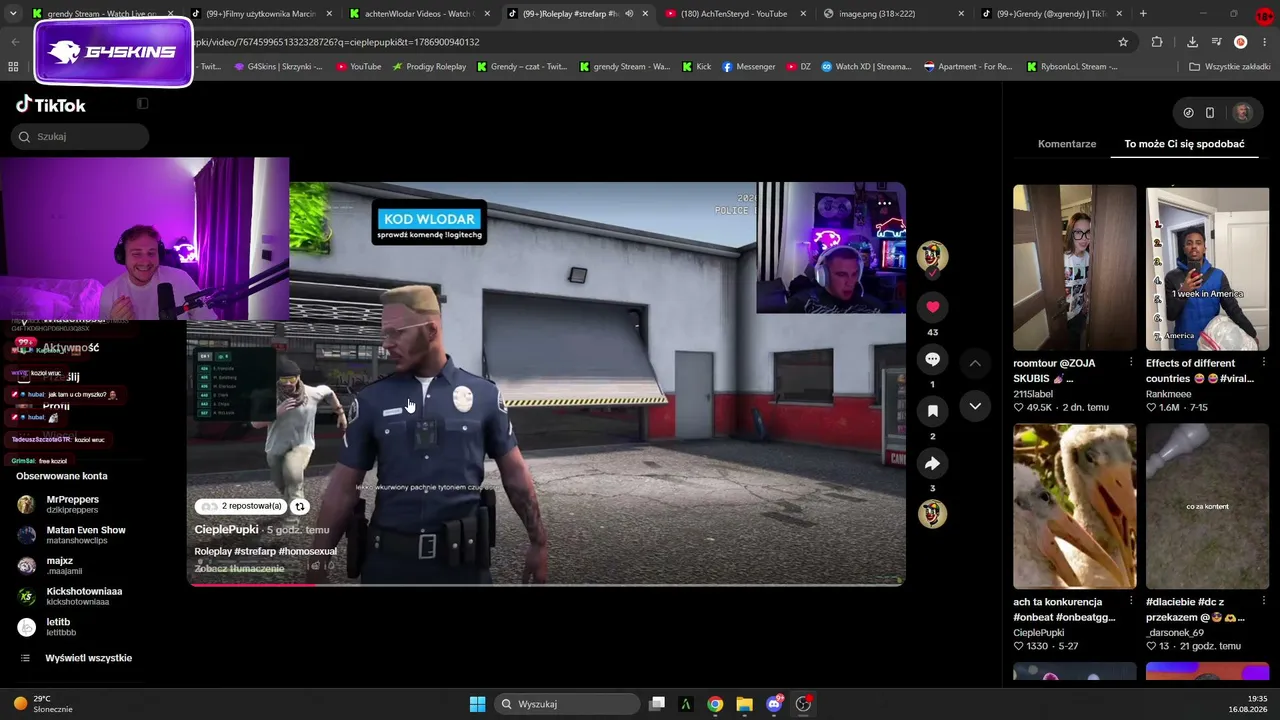Click Zobacz tłumaczenie under the caption
This screenshot has width=1280, height=720.
pyautogui.click(x=240, y=569)
